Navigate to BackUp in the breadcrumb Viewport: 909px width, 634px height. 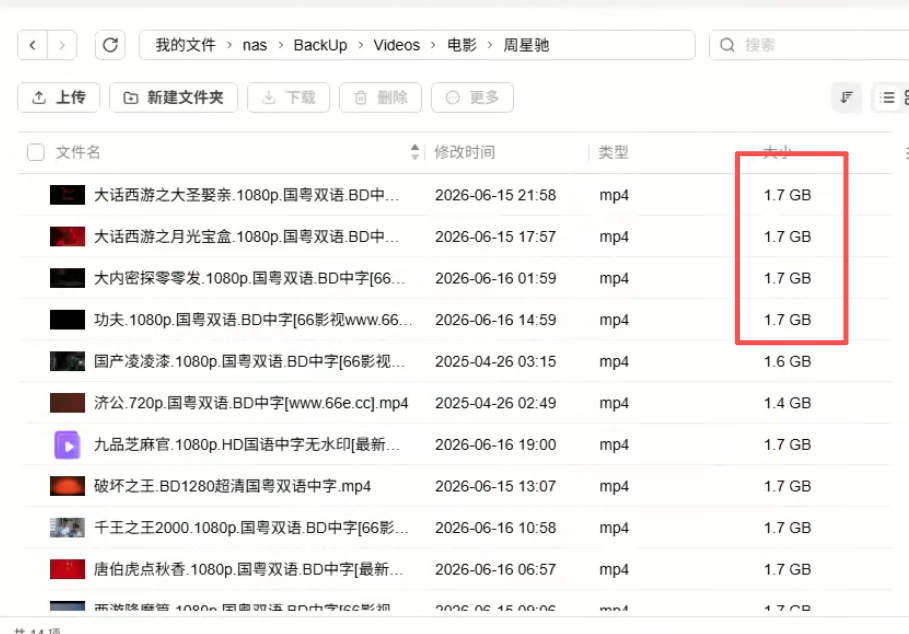(x=320, y=45)
